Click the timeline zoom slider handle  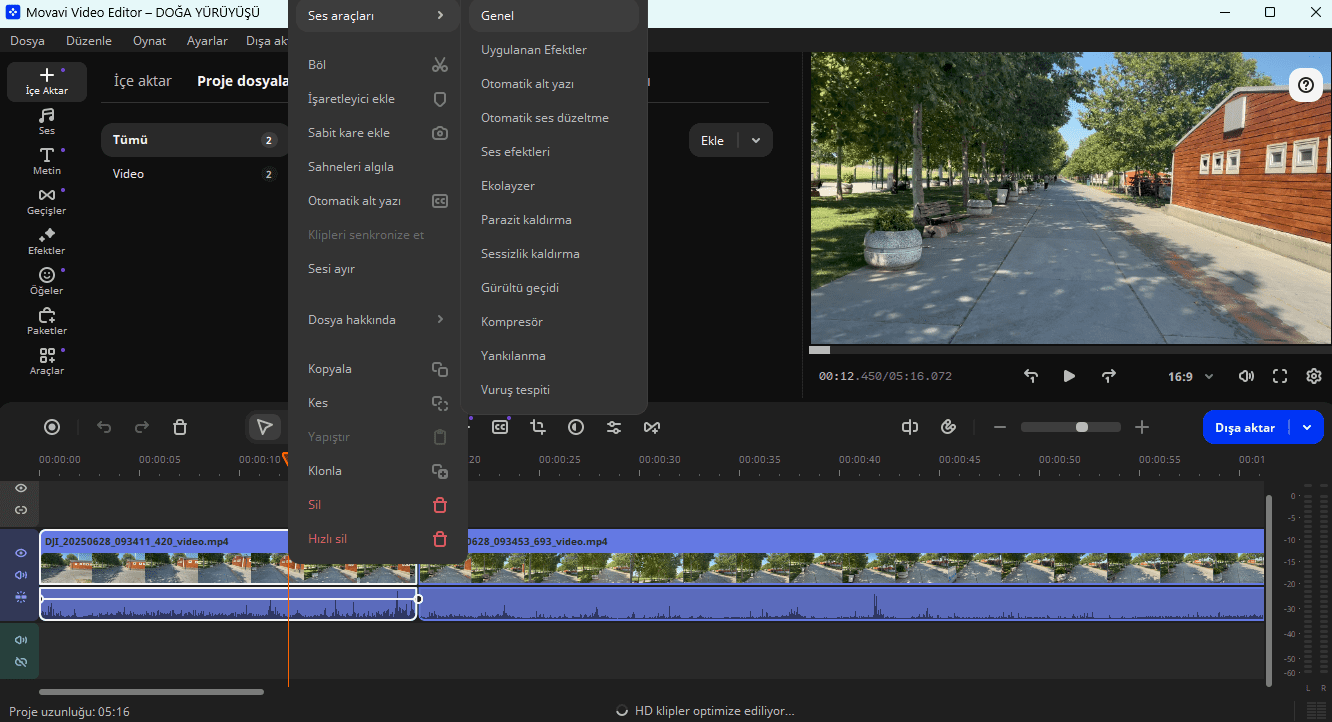tap(1081, 427)
